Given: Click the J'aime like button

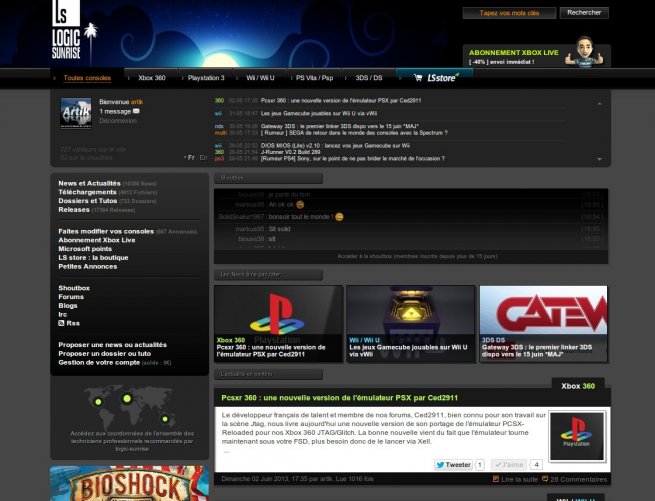Looking at the screenshot, I should tap(509, 465).
